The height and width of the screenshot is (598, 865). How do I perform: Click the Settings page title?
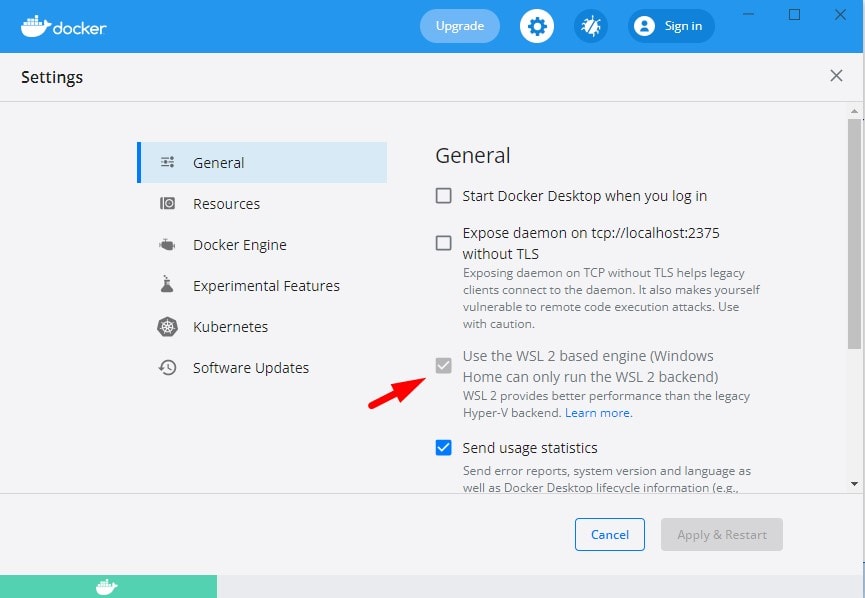point(52,77)
